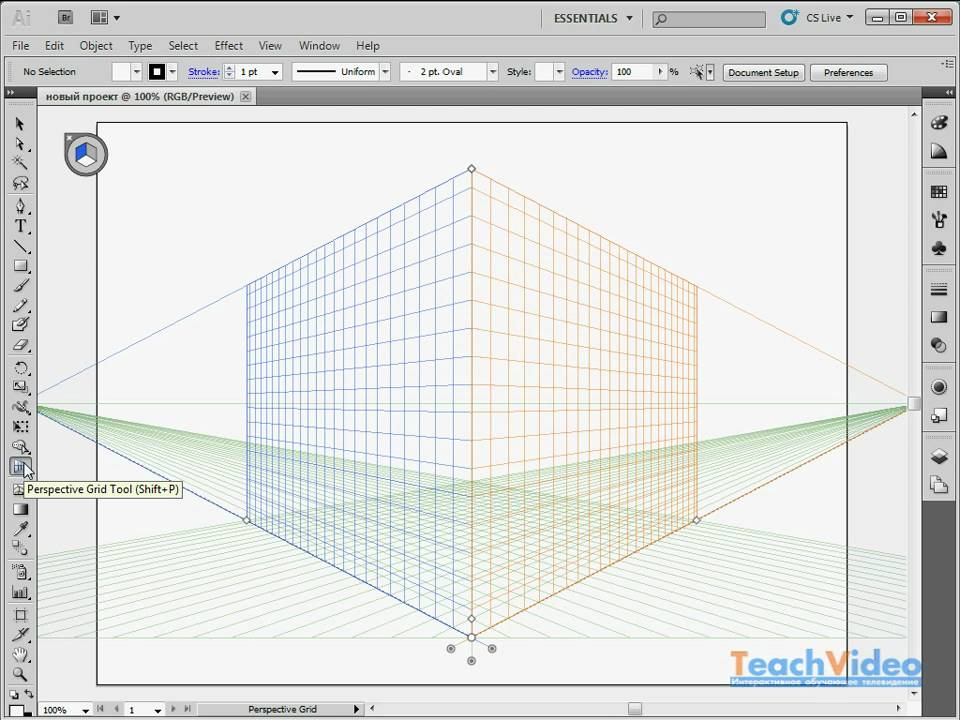The width and height of the screenshot is (960, 720).
Task: Launch Adobe Bridge via Br button
Action: coord(66,18)
